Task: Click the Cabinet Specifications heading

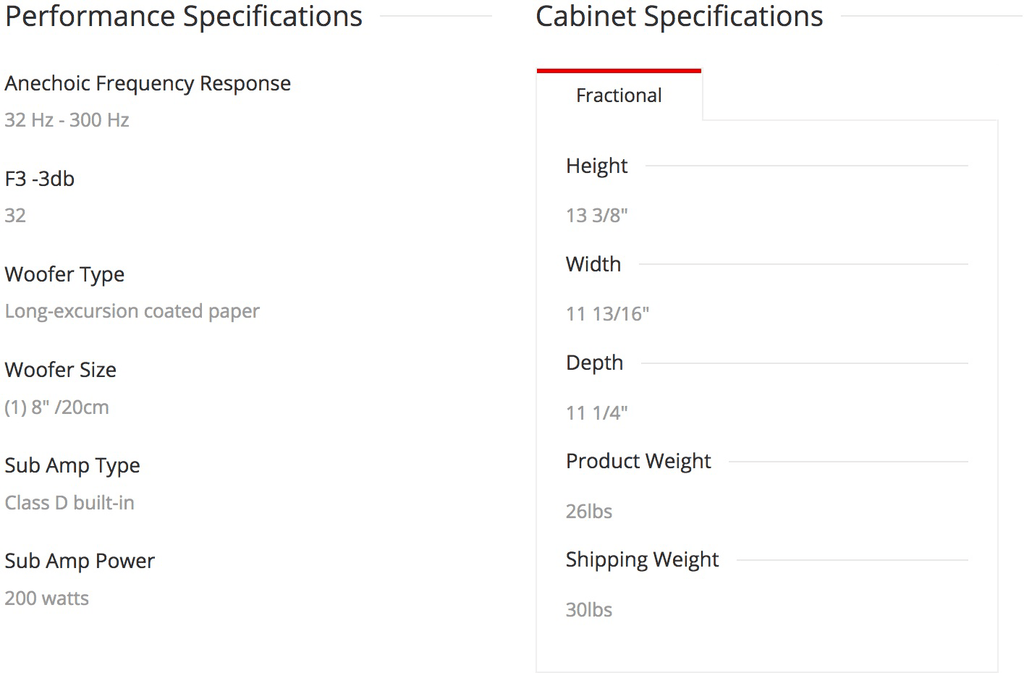Action: click(679, 17)
